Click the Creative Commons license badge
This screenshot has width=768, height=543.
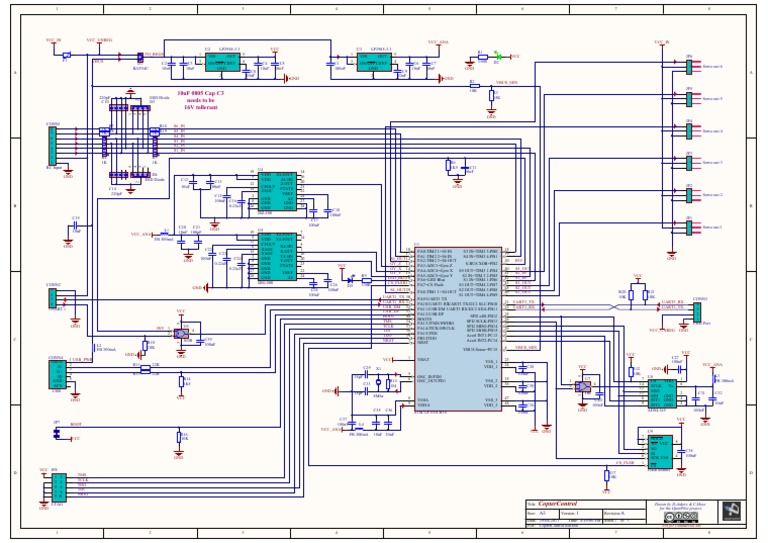click(x=680, y=517)
